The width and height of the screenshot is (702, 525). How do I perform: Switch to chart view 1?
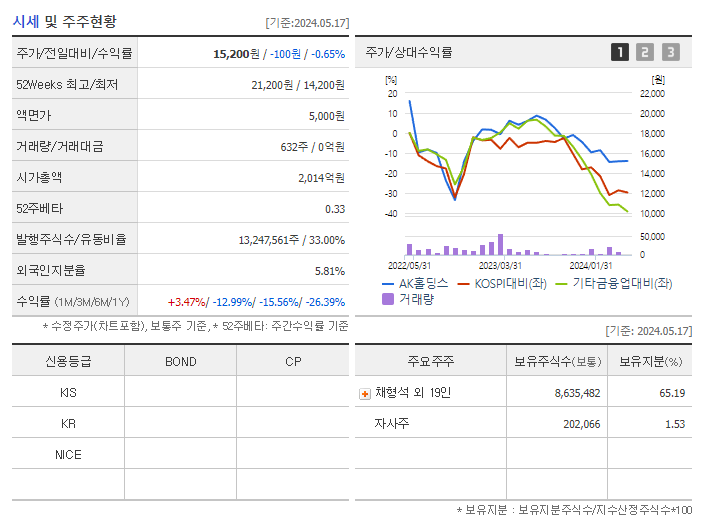[620, 52]
